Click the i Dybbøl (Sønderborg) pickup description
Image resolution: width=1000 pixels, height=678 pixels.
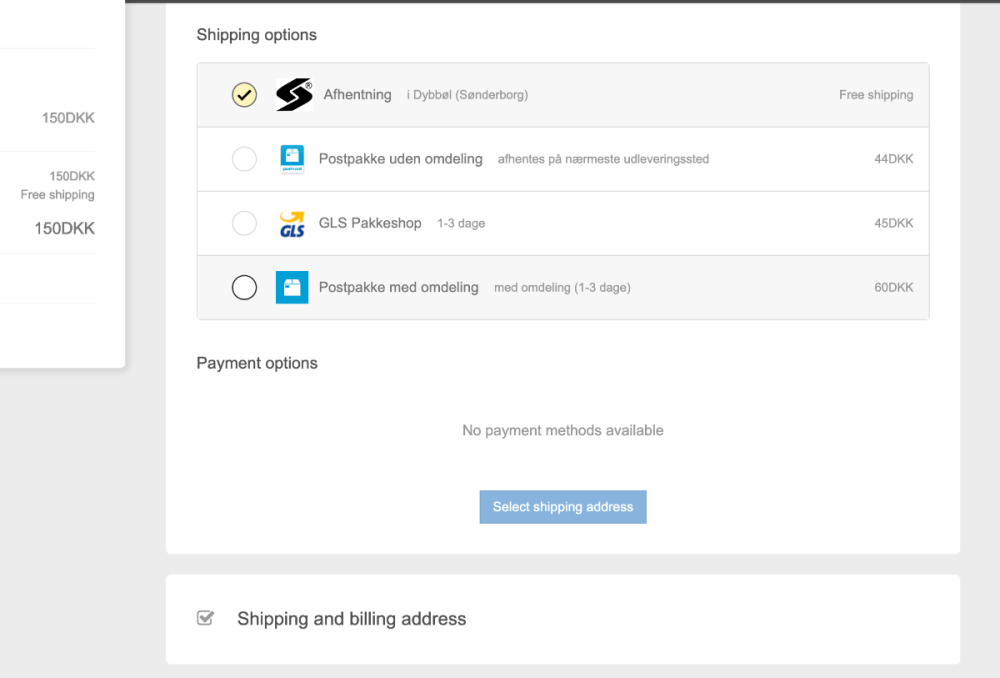[467, 95]
